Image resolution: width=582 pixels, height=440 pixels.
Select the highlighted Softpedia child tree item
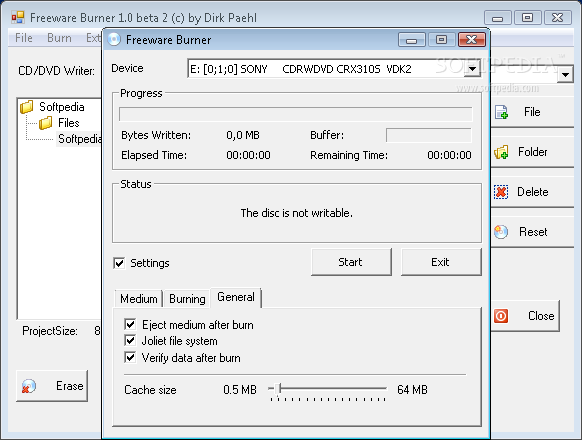coord(79,139)
